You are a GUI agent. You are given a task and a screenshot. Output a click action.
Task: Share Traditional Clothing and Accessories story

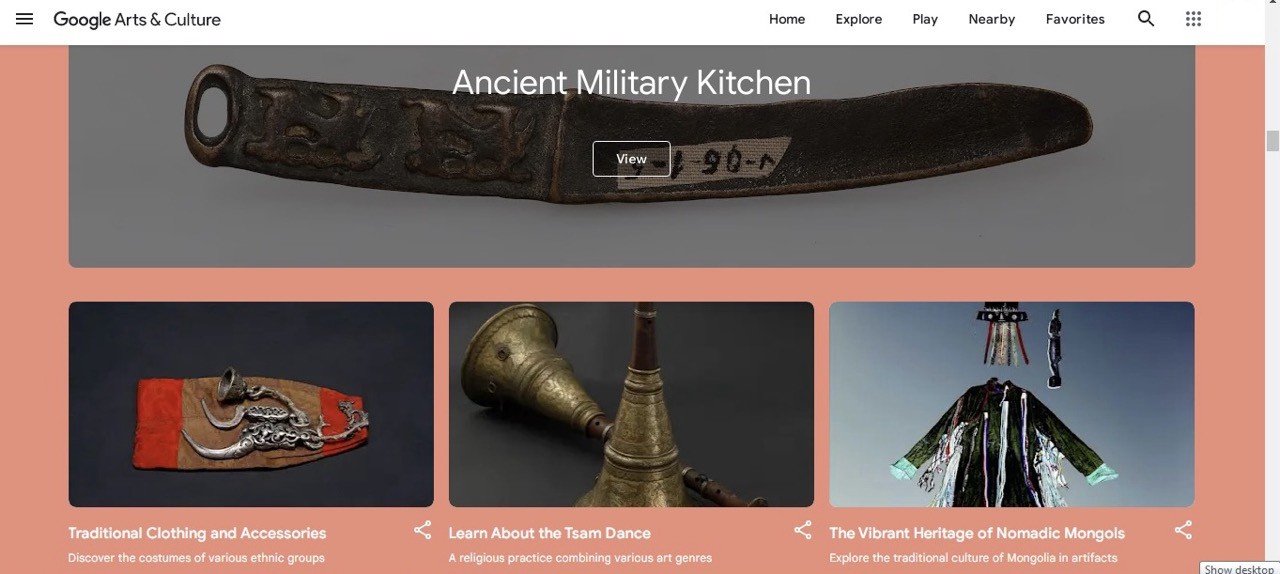coord(422,530)
